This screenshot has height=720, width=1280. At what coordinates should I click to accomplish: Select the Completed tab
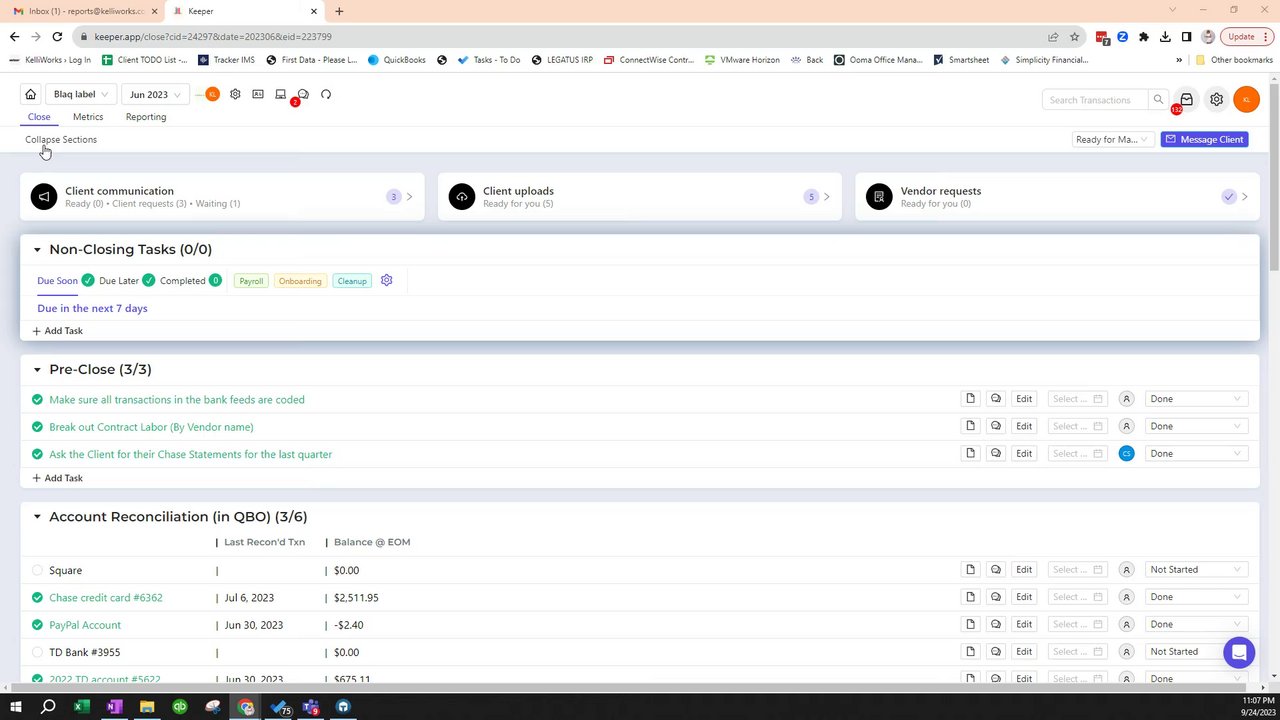183,281
